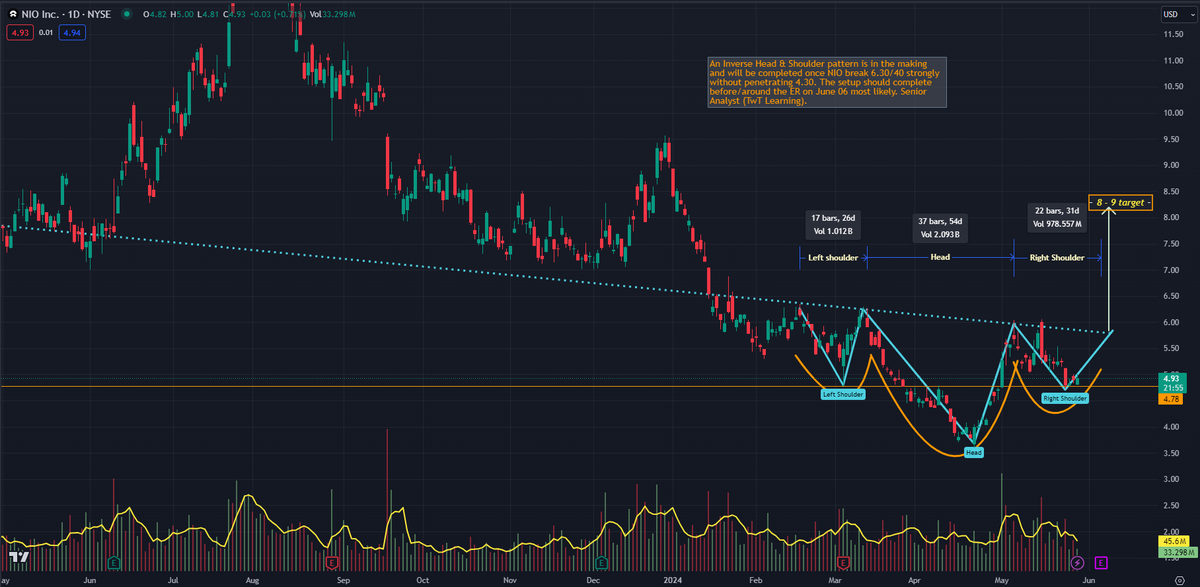Click the red 4.93 sell price button

(20, 33)
